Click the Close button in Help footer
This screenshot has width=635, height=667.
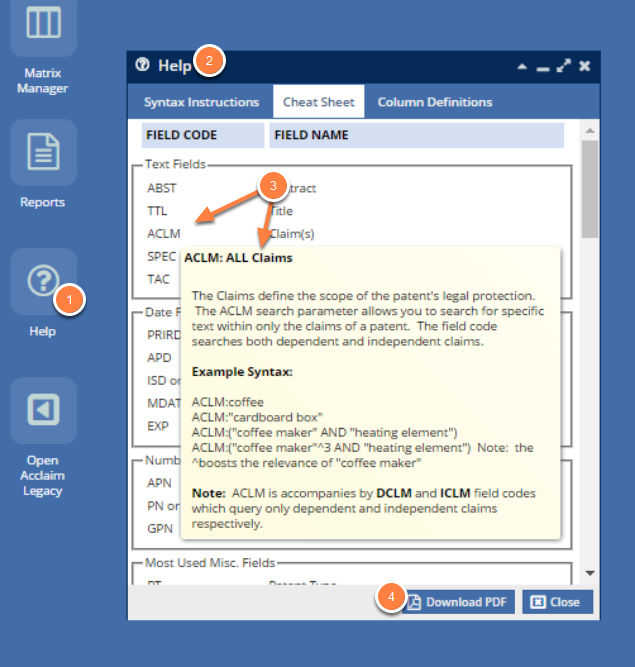(x=557, y=602)
